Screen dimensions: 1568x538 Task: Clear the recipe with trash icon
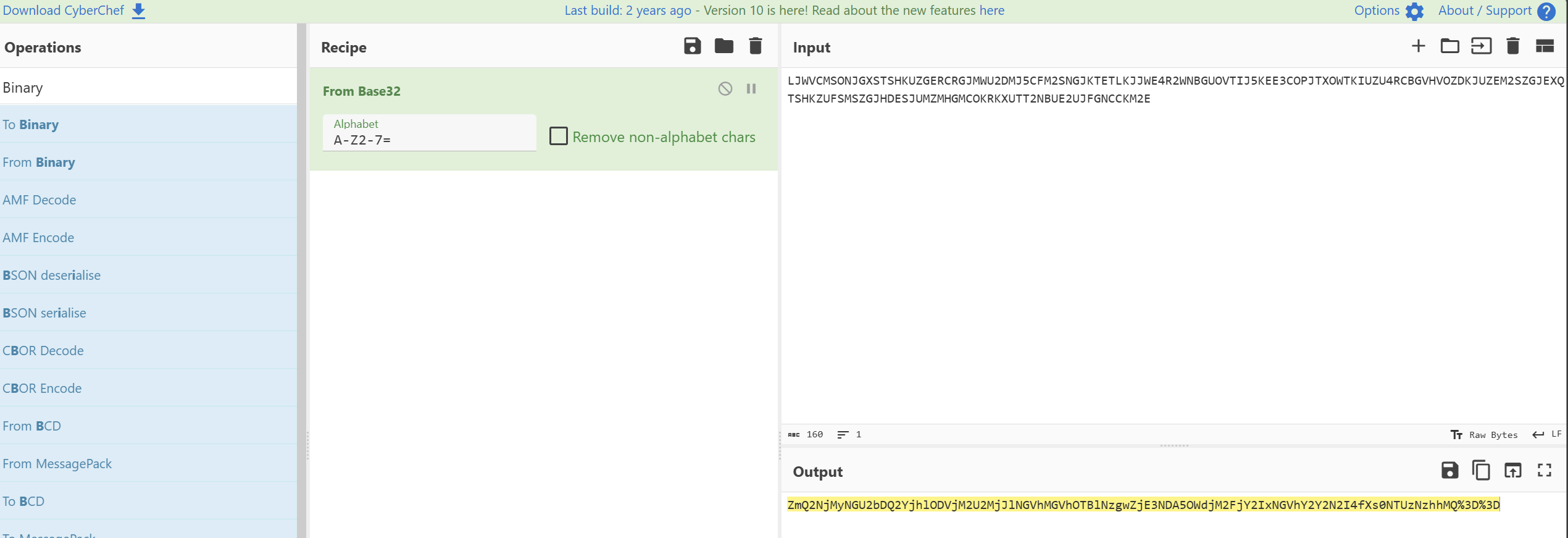tap(755, 46)
